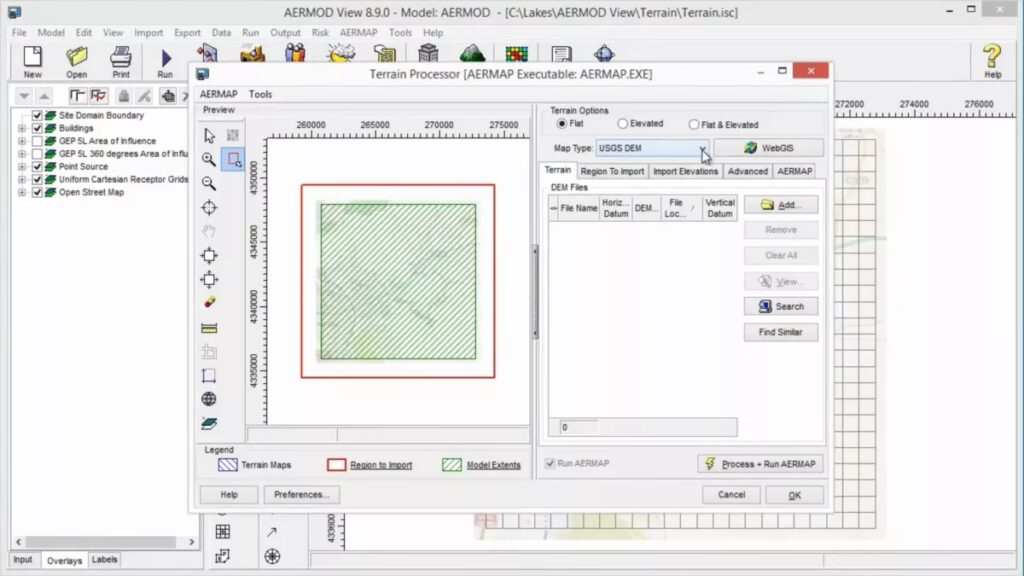Viewport: 1024px width, 576px height.
Task: Click the red Region to Import legend swatch
Action: pyautogui.click(x=335, y=465)
